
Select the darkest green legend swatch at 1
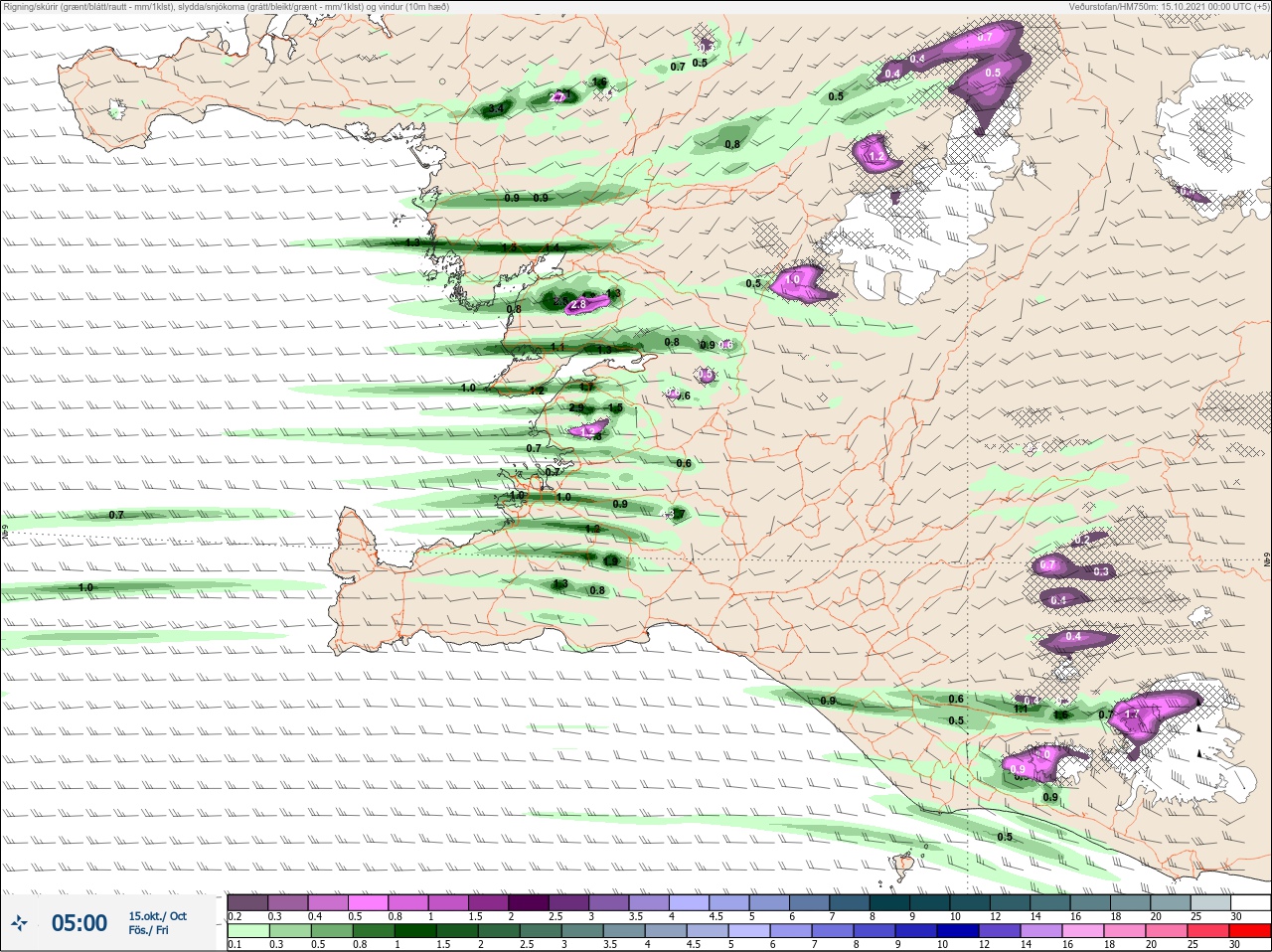point(416,931)
